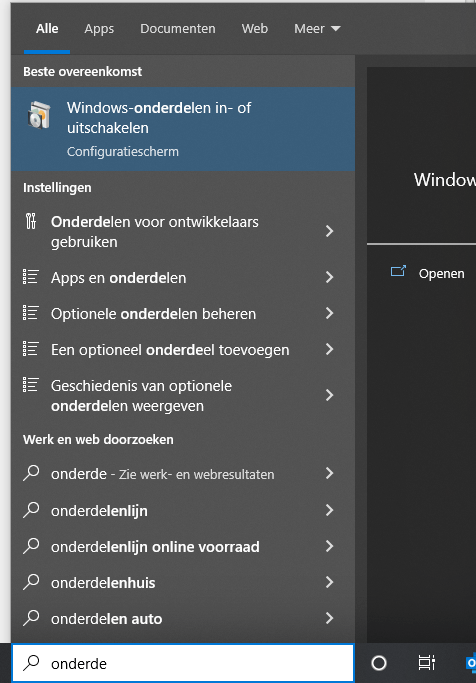476x683 pixels.
Task: Click the list icon beside Optionele onderdelen beheren
Action: pyautogui.click(x=31, y=313)
